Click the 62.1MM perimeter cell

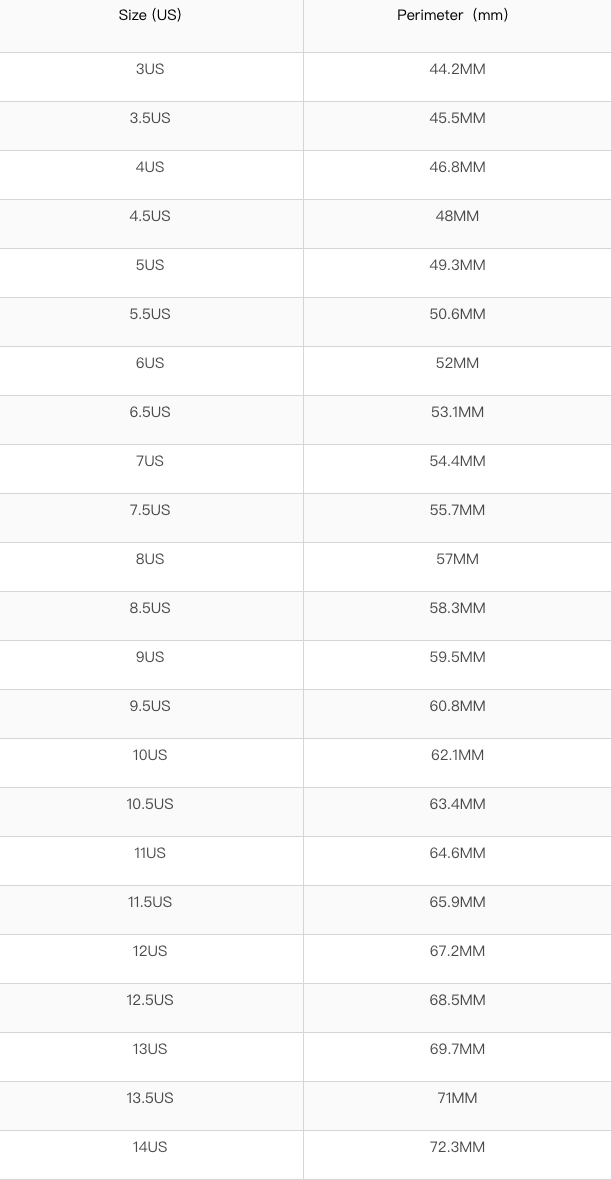tap(457, 755)
